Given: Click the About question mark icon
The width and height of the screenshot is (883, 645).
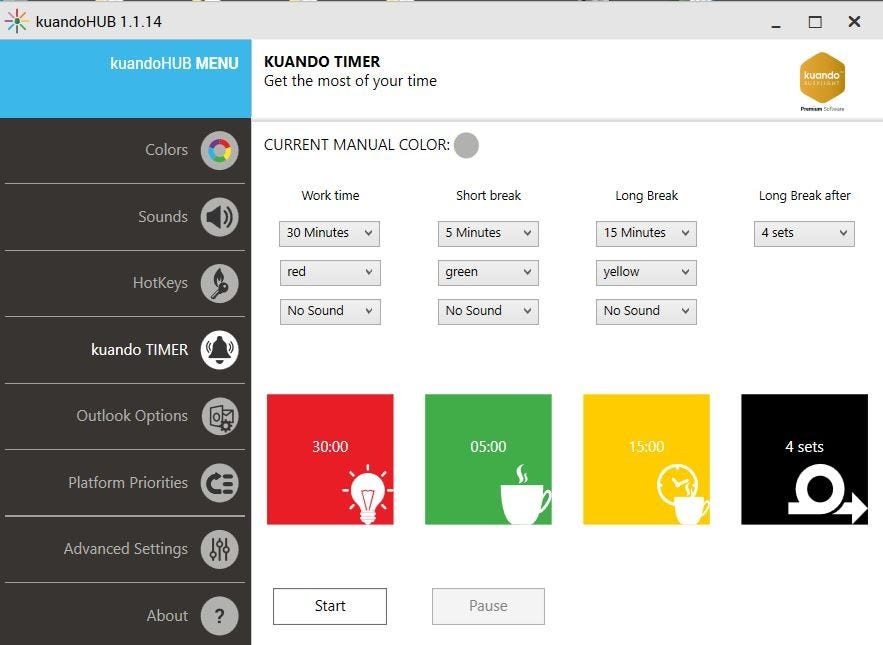Looking at the screenshot, I should [220, 616].
